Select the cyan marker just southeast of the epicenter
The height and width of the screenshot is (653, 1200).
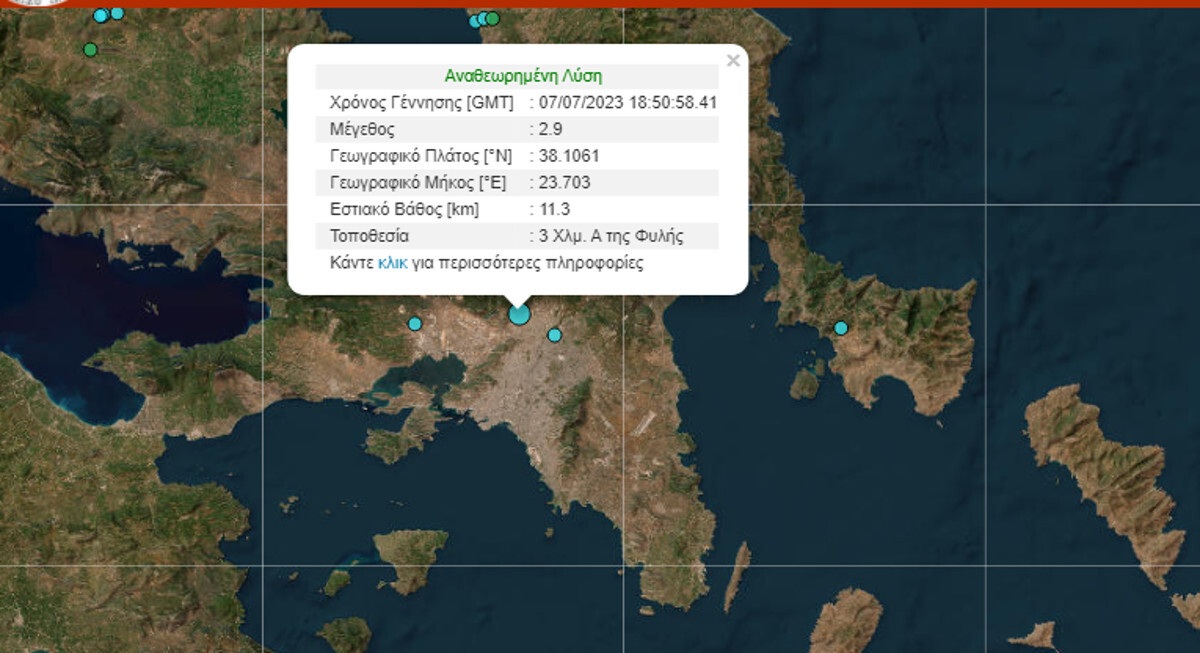[555, 335]
